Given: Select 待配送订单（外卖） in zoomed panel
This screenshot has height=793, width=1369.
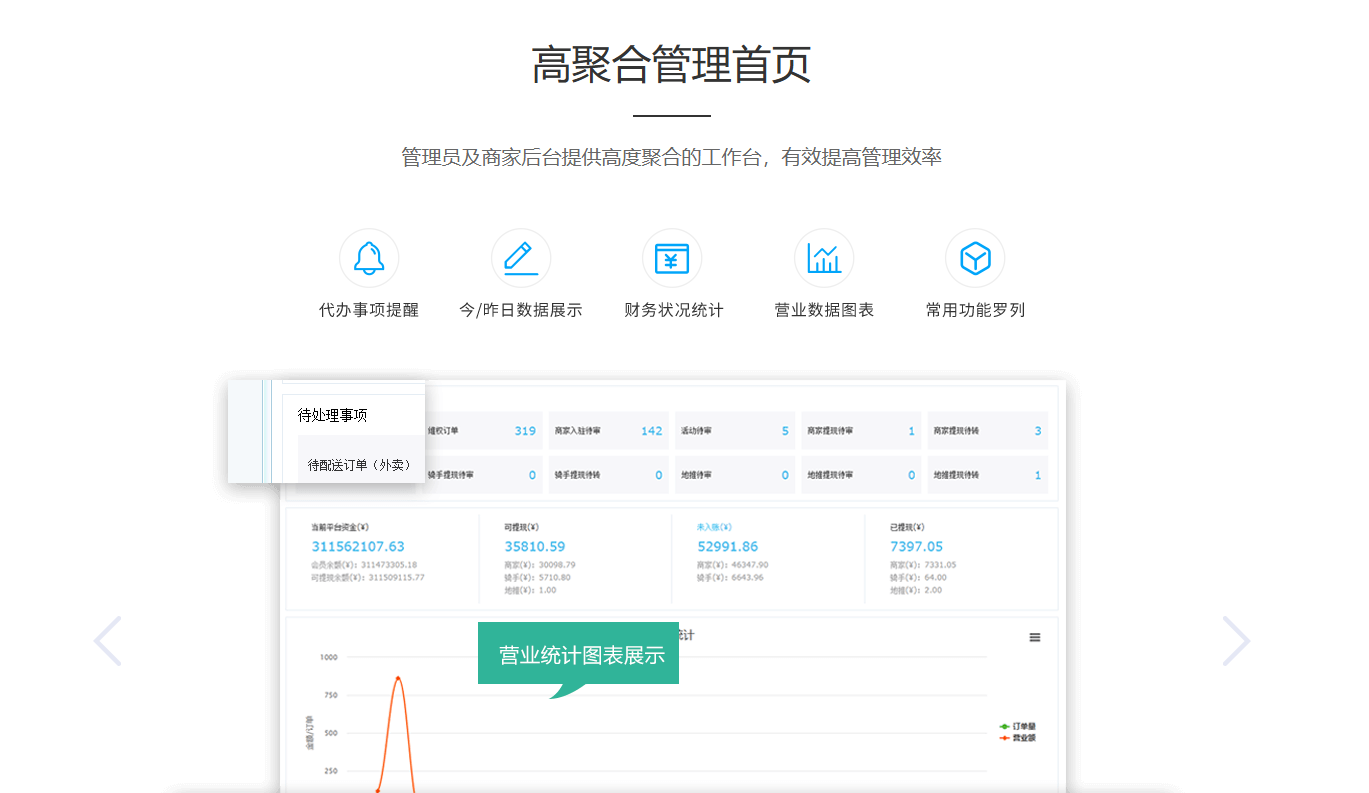Looking at the screenshot, I should (360, 465).
